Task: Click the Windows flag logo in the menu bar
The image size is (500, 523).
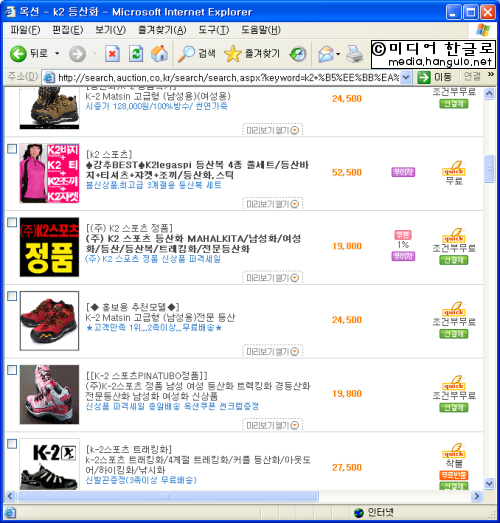Action: click(x=483, y=30)
